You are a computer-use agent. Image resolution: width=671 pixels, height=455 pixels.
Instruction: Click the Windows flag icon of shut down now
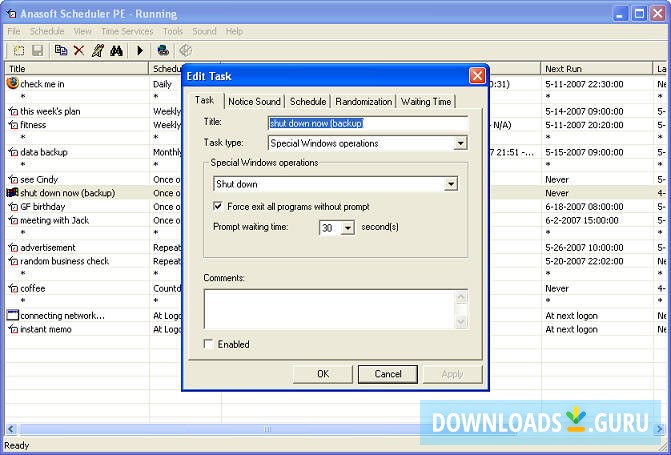pos(12,193)
